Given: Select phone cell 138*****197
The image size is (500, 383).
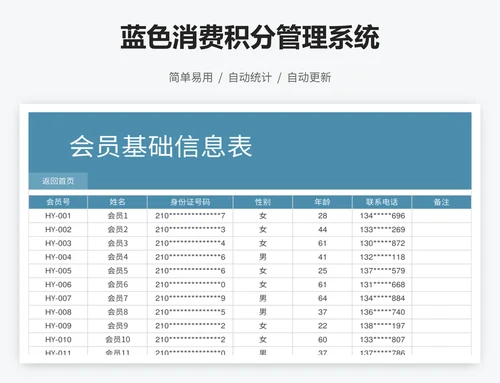Looking at the screenshot, I should point(382,326).
